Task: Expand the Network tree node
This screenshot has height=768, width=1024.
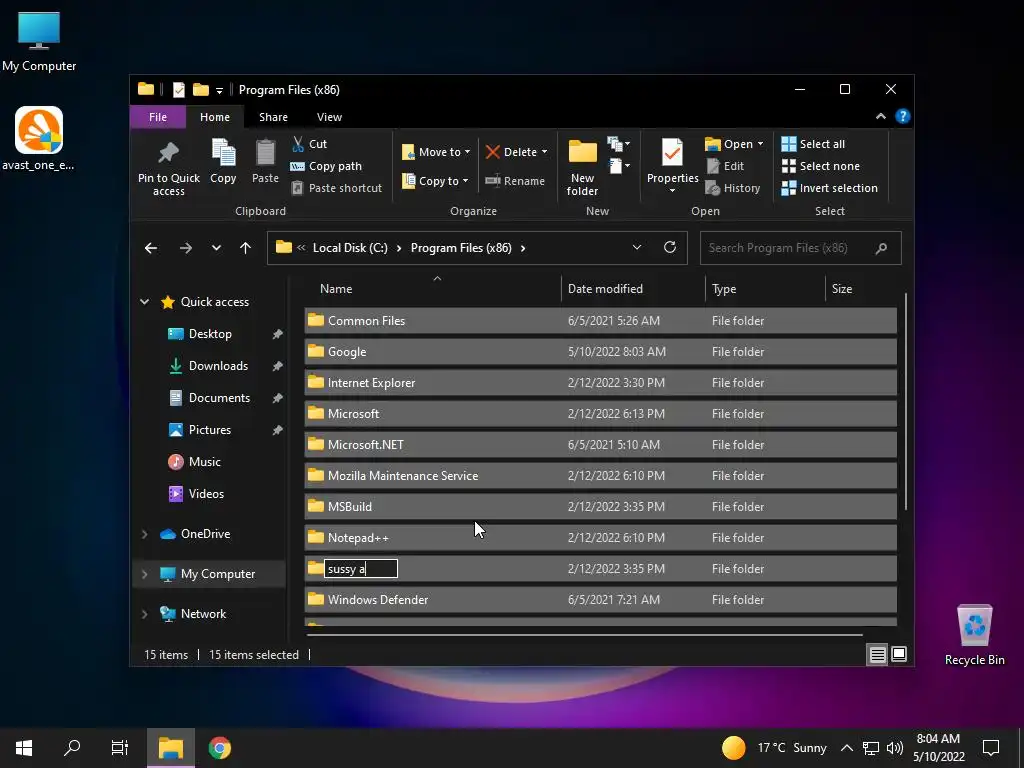Action: pyautogui.click(x=144, y=614)
